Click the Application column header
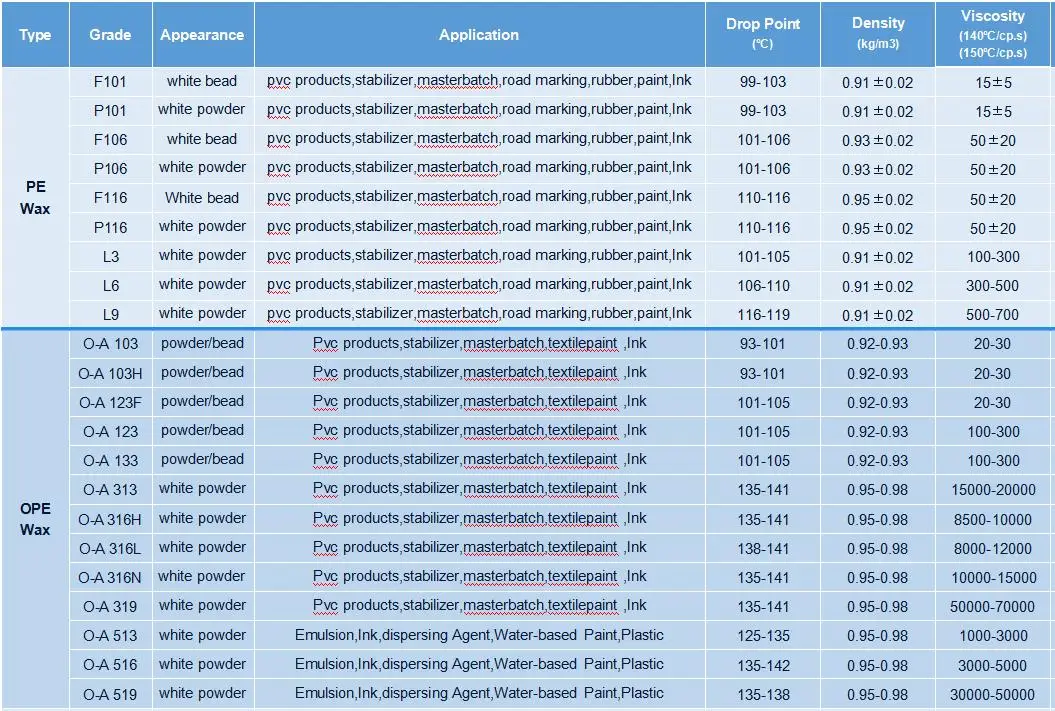This screenshot has width=1055, height=711. [478, 34]
